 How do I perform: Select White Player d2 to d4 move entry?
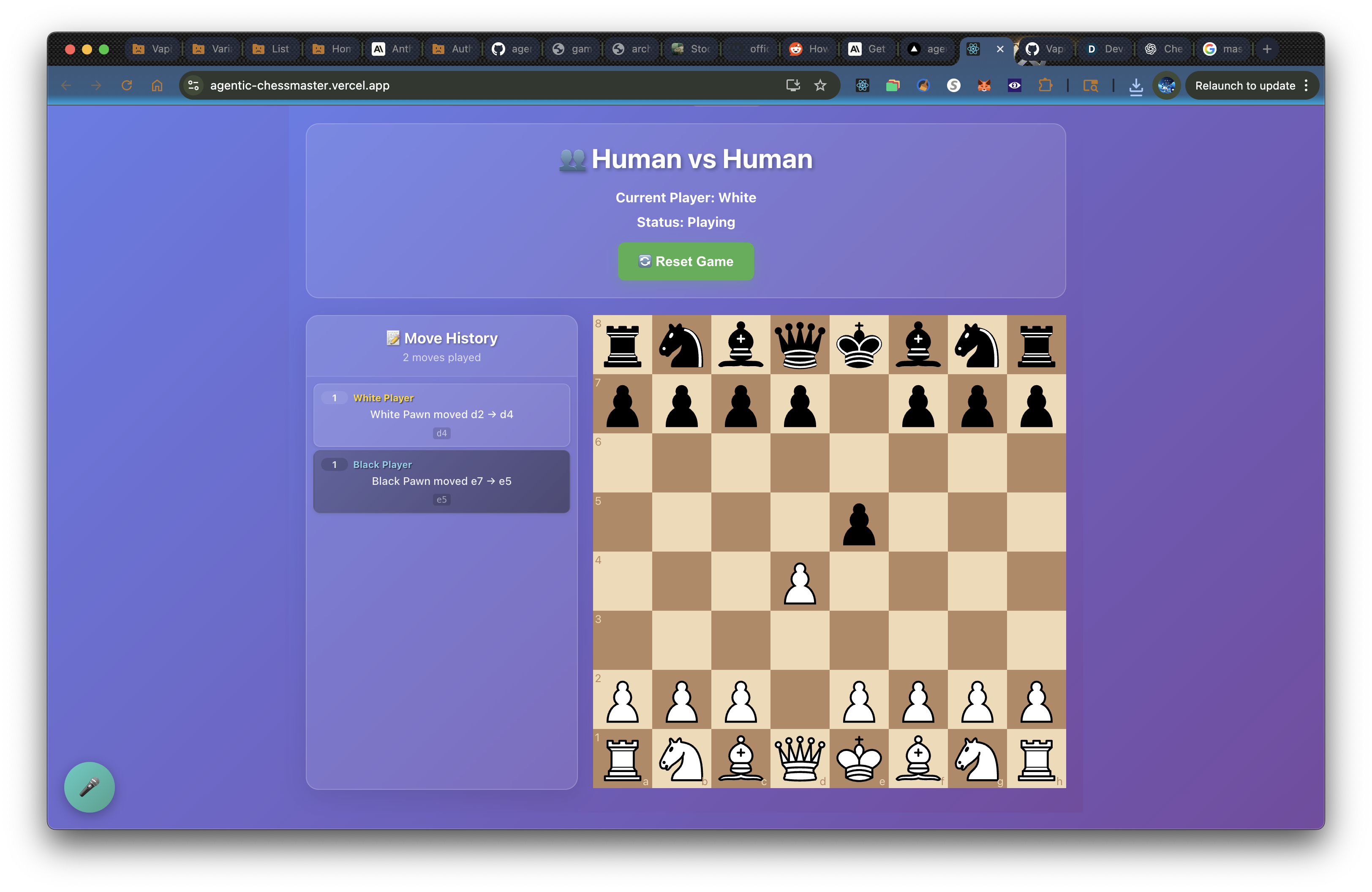click(x=441, y=415)
